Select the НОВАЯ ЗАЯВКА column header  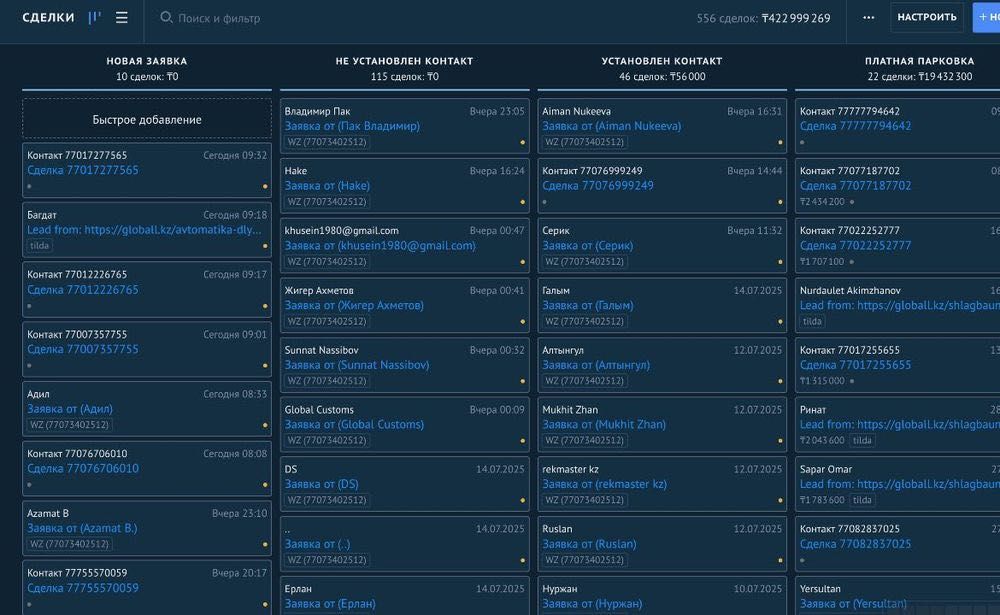tap(147, 61)
